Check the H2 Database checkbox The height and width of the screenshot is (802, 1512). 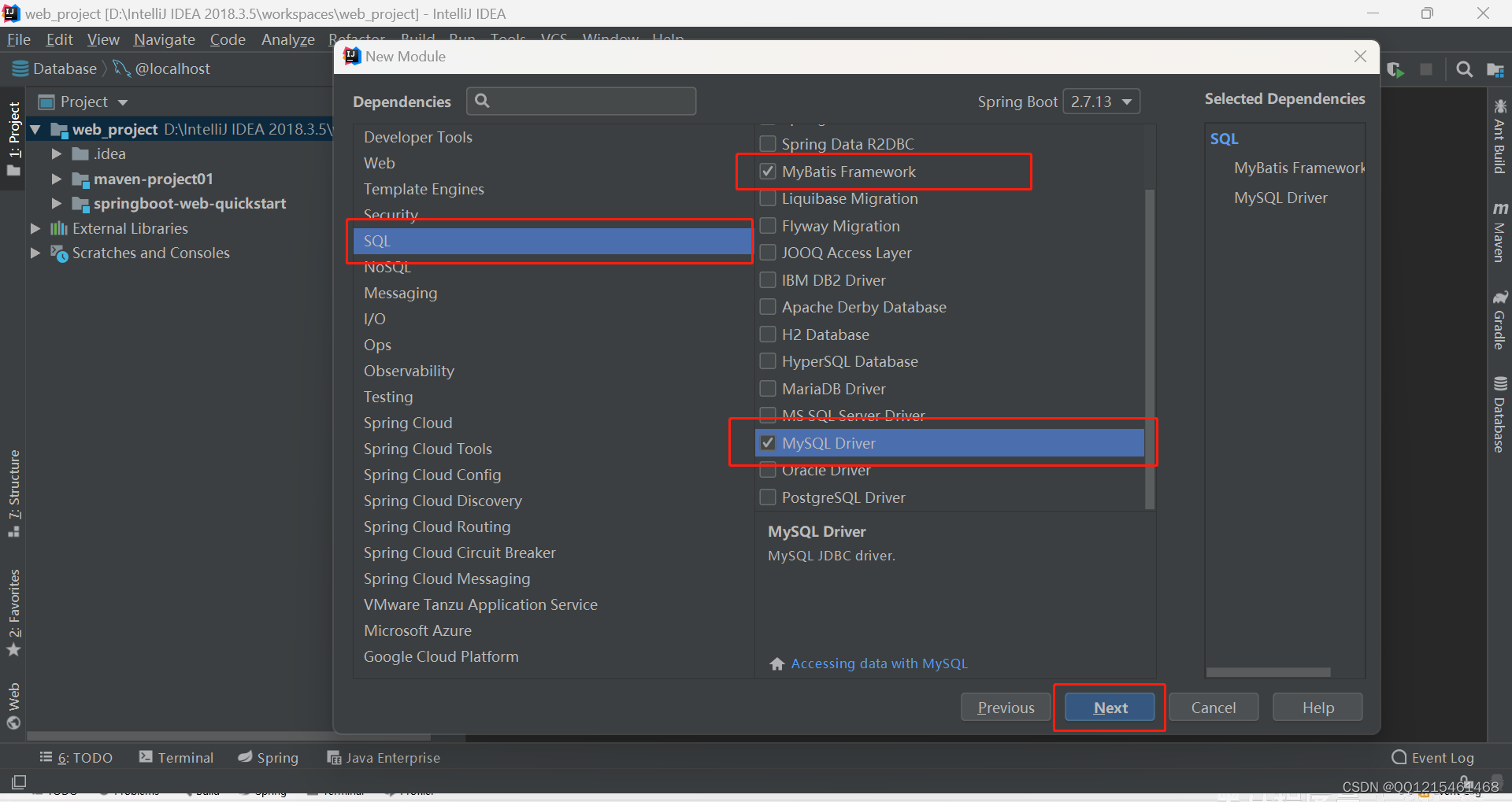coord(768,334)
